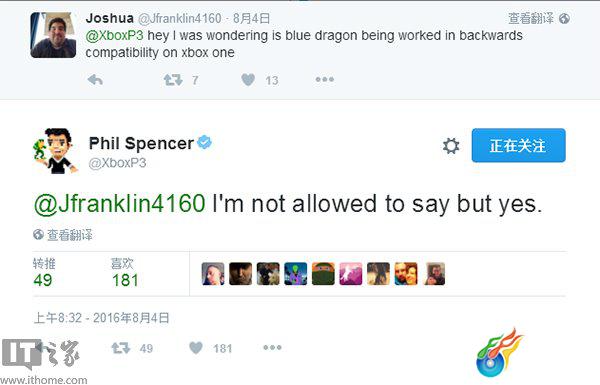Toggle the blue 正在关注 following button
The width and height of the screenshot is (600, 385).
click(x=518, y=145)
